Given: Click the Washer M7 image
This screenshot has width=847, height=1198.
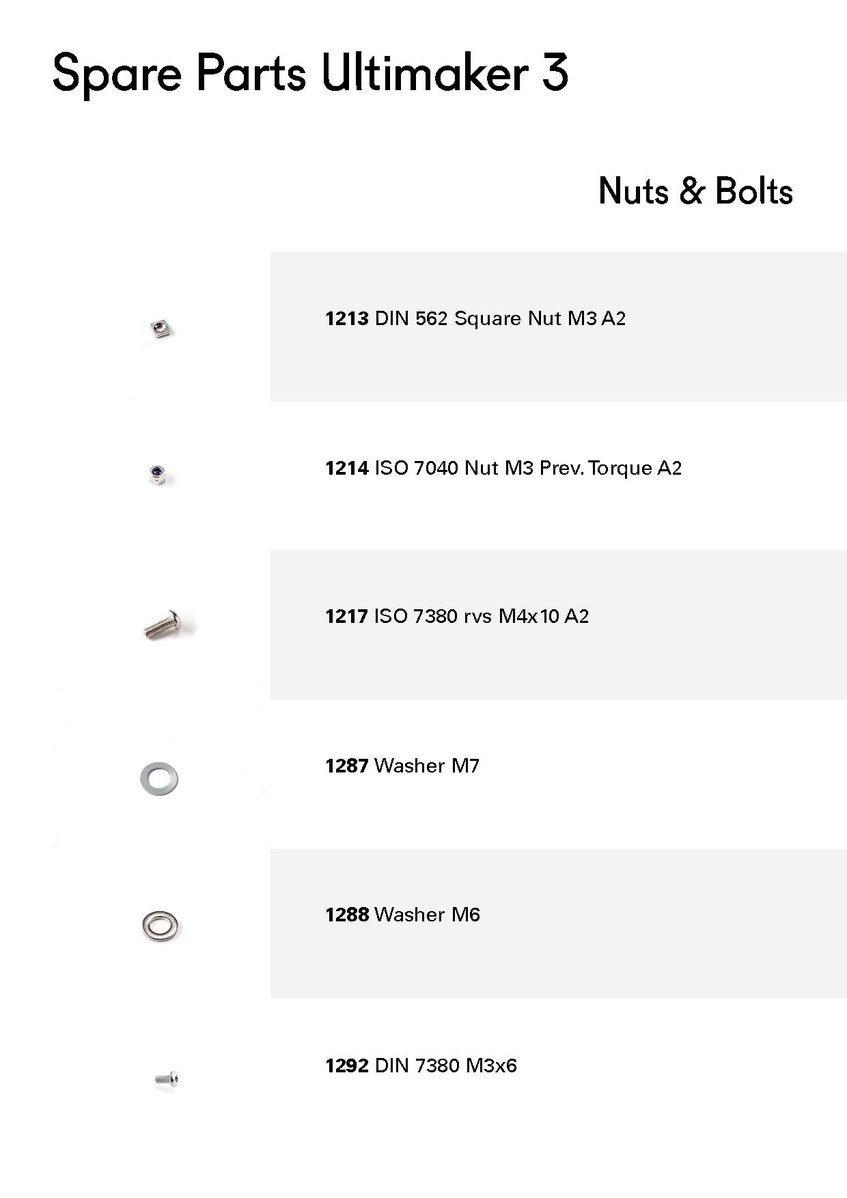Looking at the screenshot, I should click(x=160, y=779).
